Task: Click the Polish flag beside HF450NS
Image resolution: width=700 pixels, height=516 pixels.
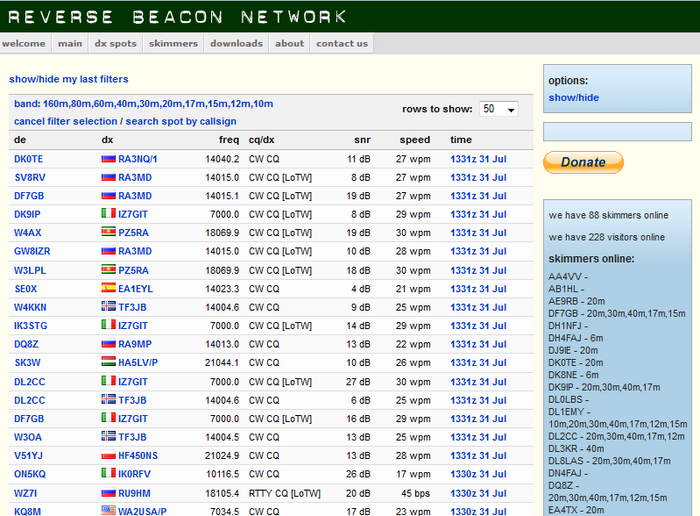Action: coord(108,455)
